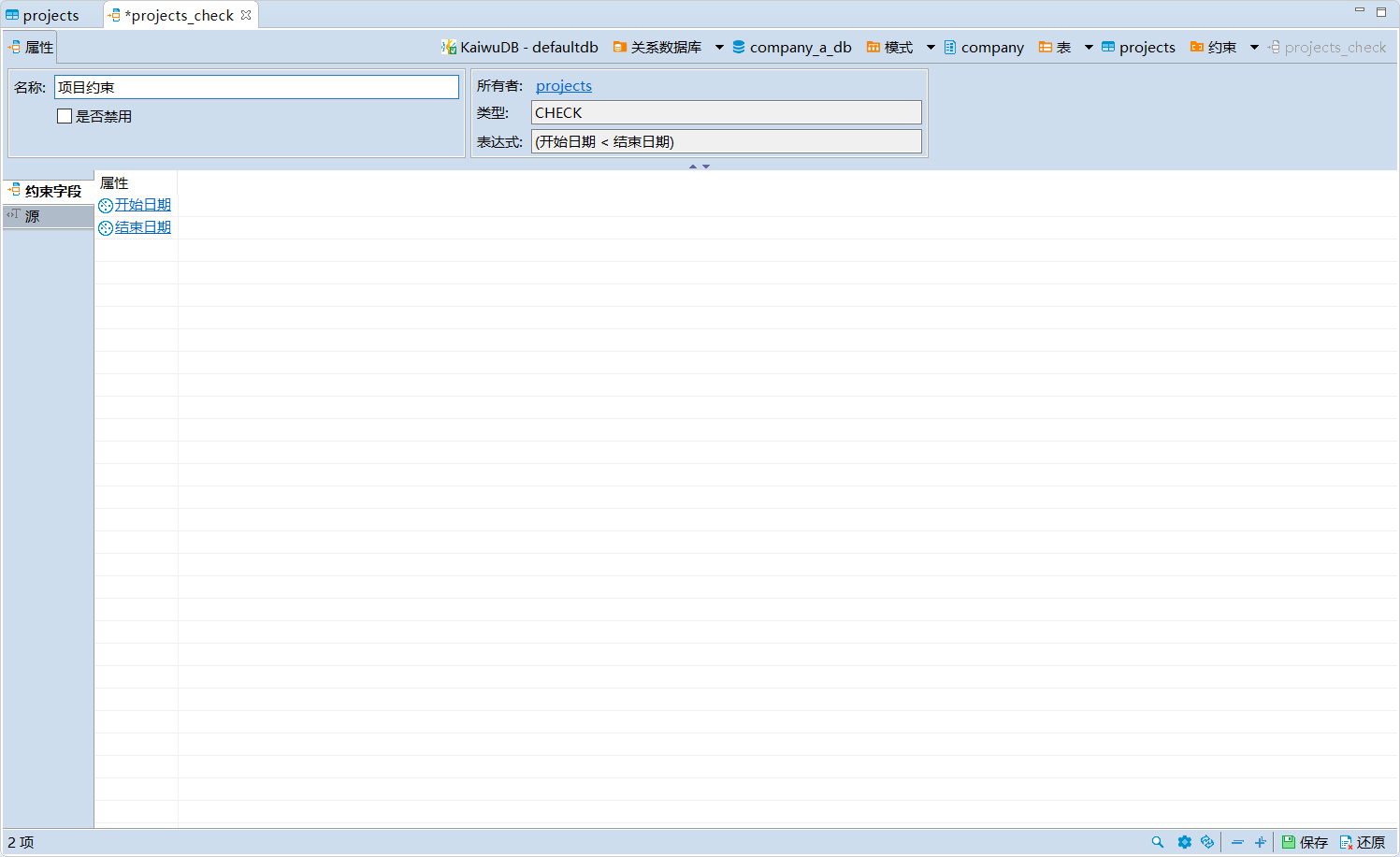Open the projects owner link
Screen dimensions: 1400x857
click(x=563, y=86)
